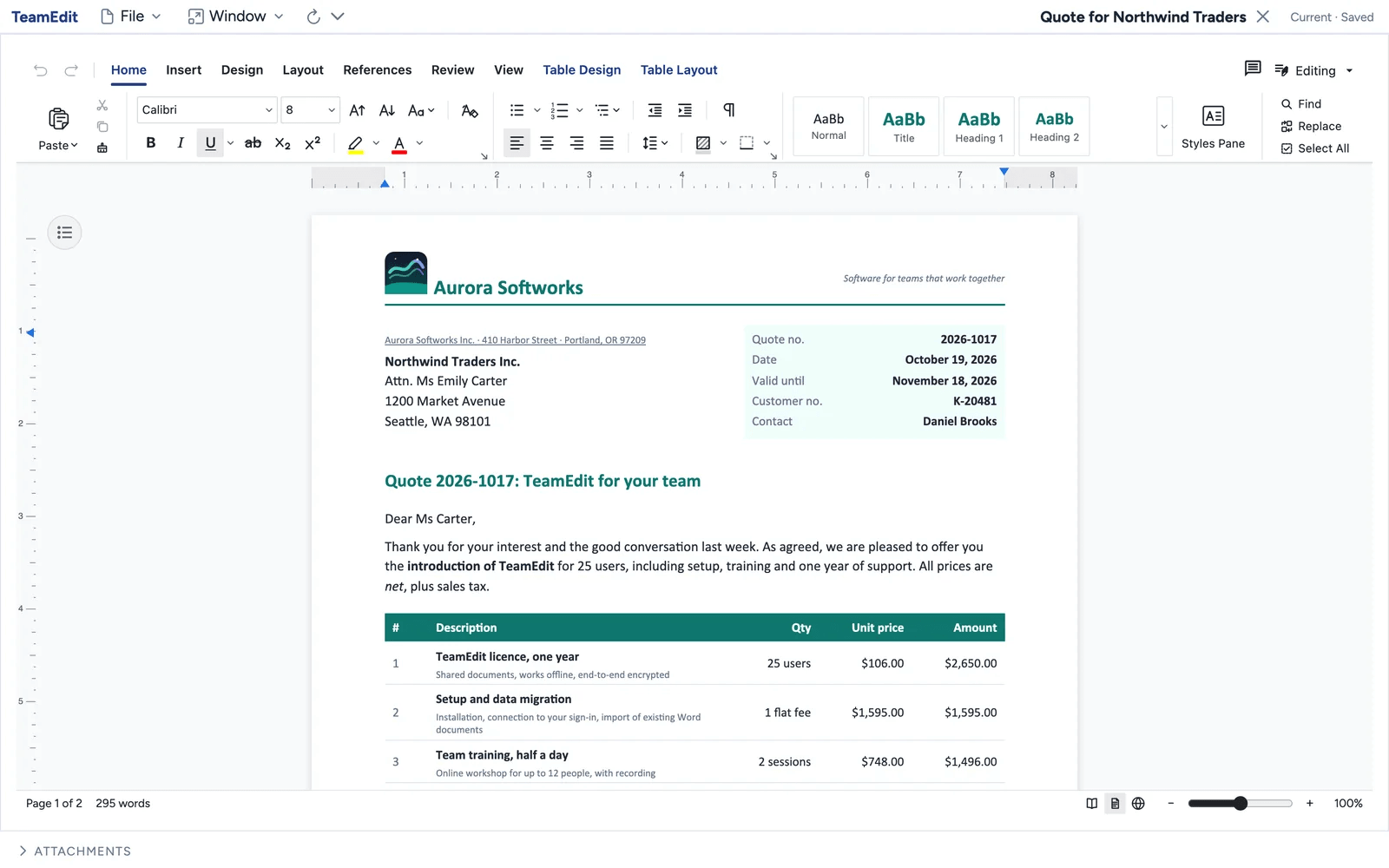The image size is (1389, 868).
Task: Click the Format Painter icon
Action: 102,148
